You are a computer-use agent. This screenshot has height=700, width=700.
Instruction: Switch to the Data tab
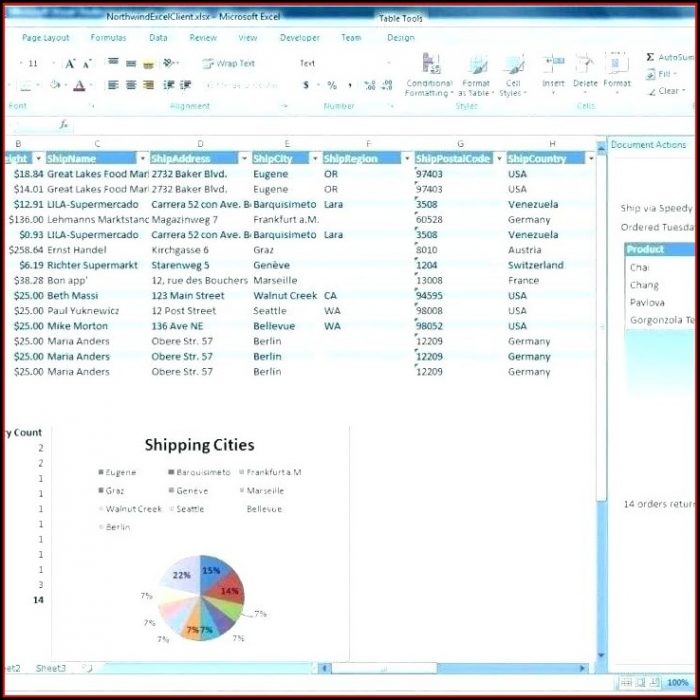(158, 38)
